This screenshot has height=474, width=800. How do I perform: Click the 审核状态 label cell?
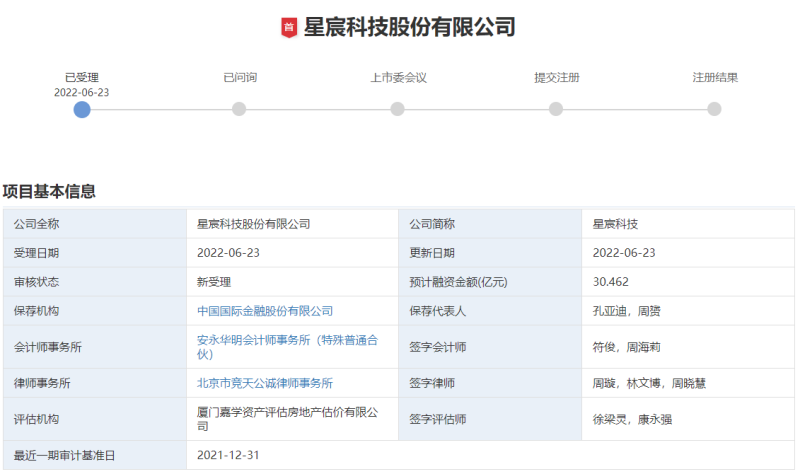click(95, 282)
